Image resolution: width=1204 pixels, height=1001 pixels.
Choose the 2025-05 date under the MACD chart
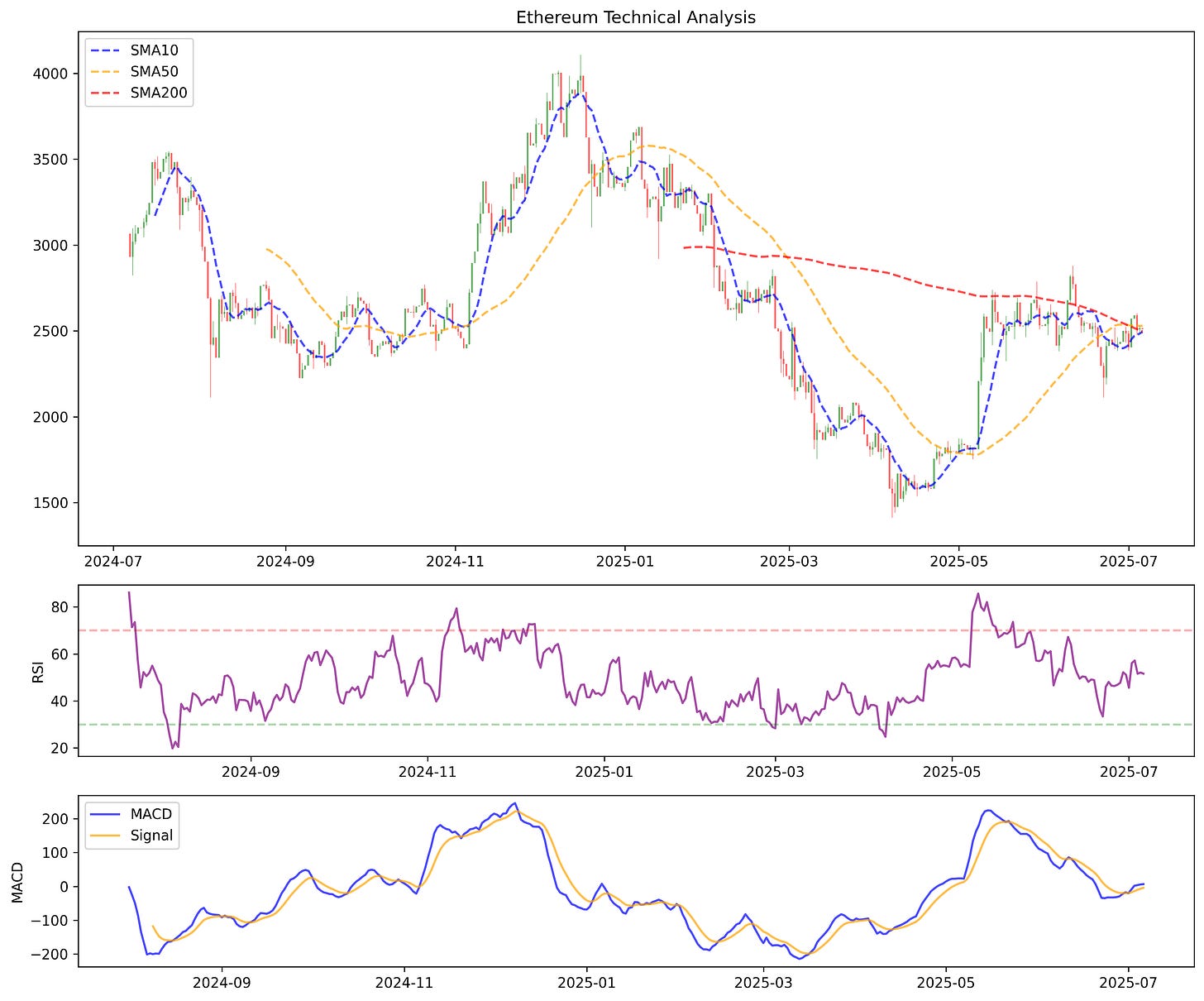coord(945,982)
